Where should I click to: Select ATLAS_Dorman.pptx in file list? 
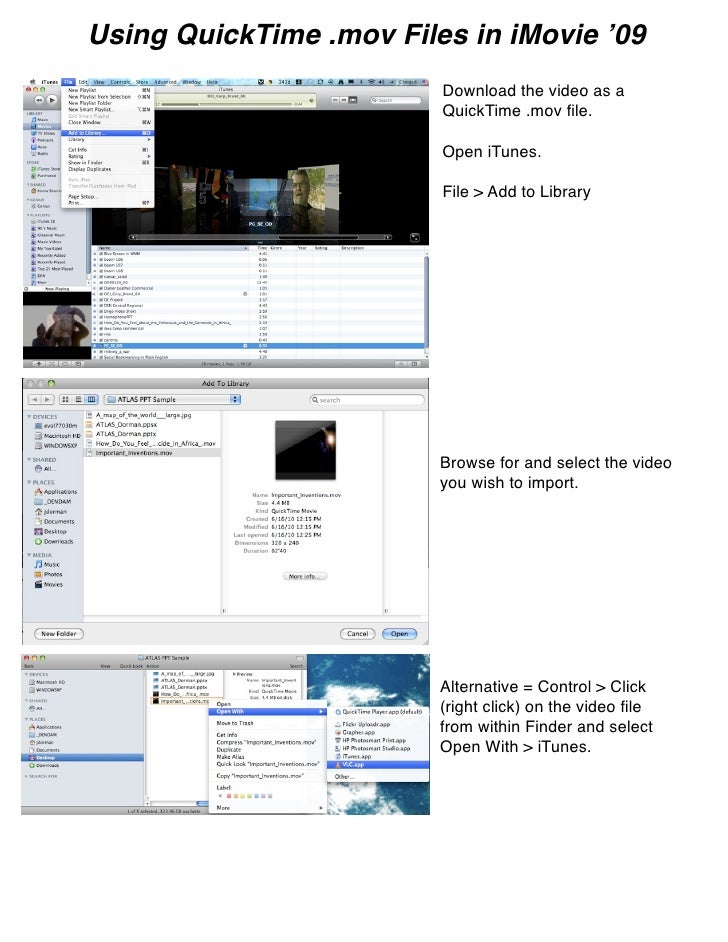coord(152,434)
